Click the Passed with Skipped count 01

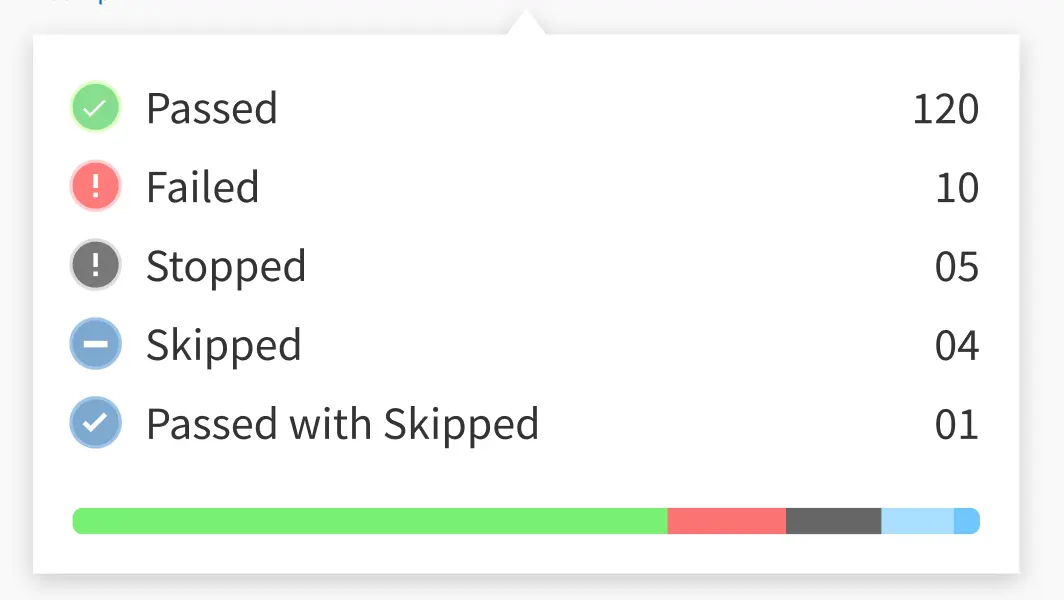[x=957, y=425]
